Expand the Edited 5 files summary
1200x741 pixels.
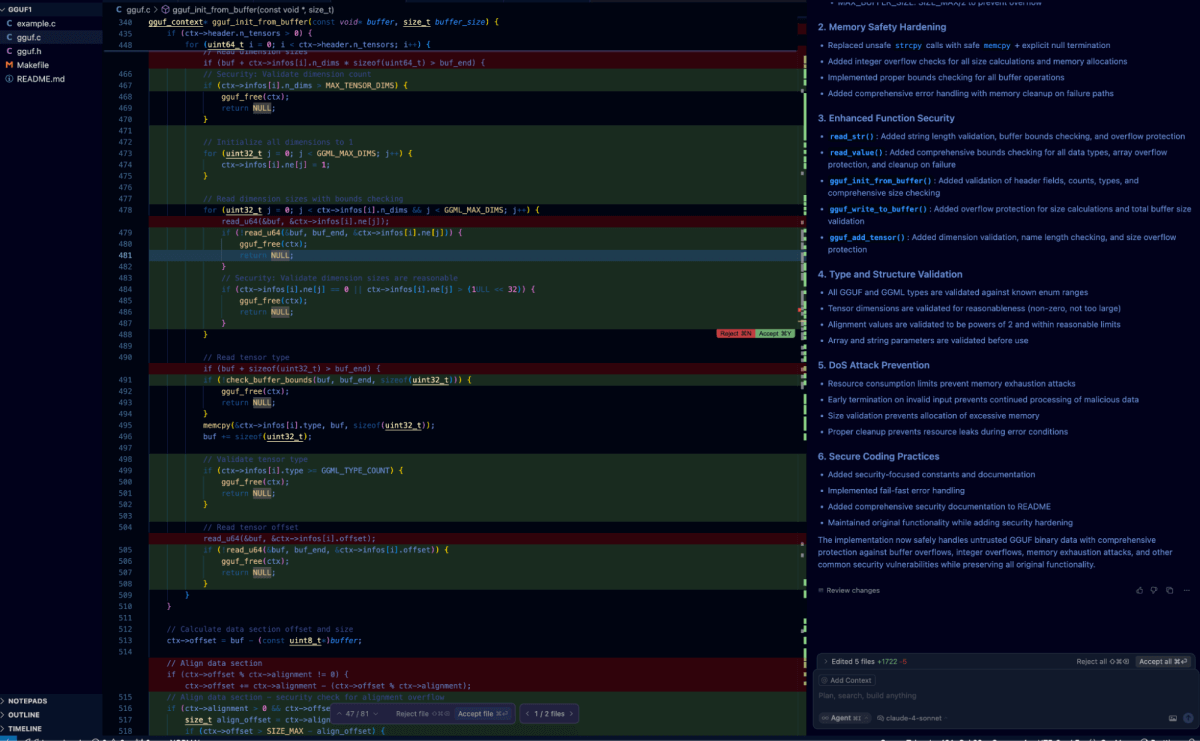pos(824,662)
